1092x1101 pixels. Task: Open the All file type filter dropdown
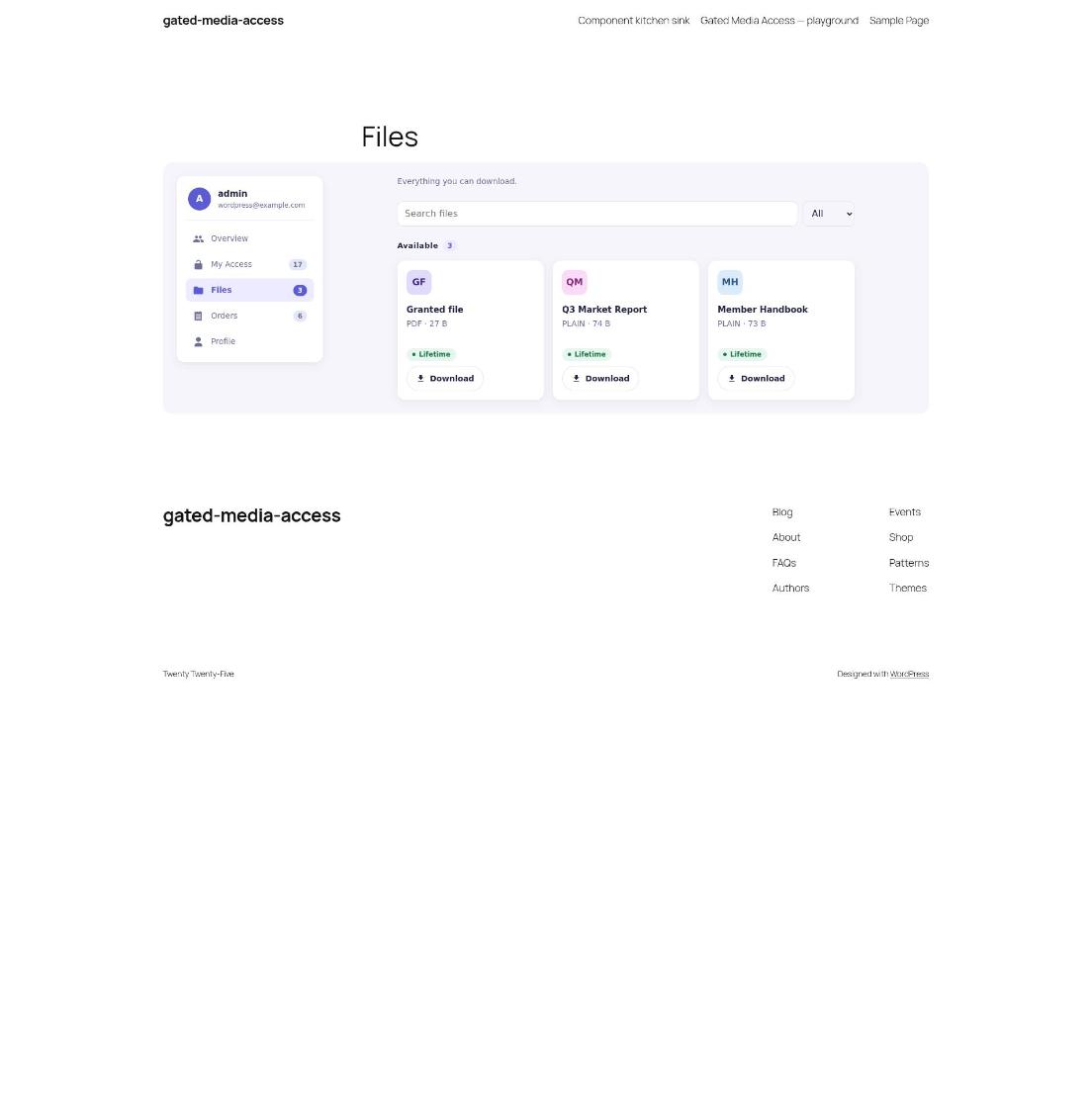tap(829, 214)
